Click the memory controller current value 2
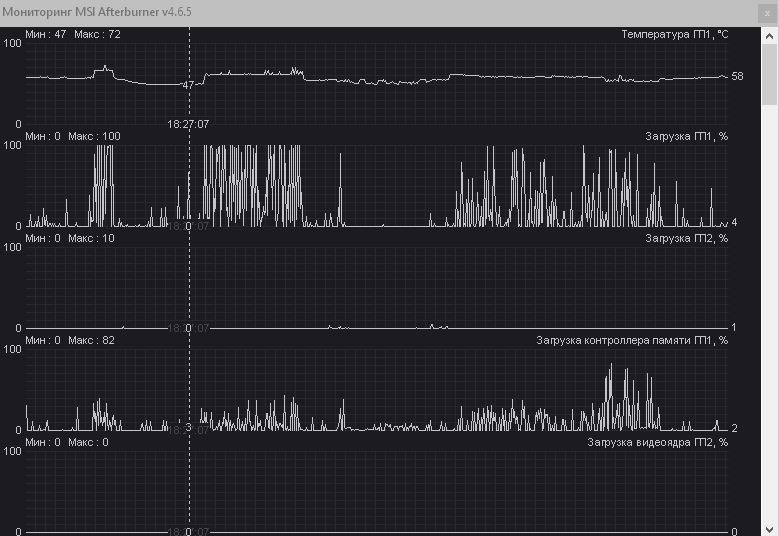This screenshot has height=536, width=779. 734,428
